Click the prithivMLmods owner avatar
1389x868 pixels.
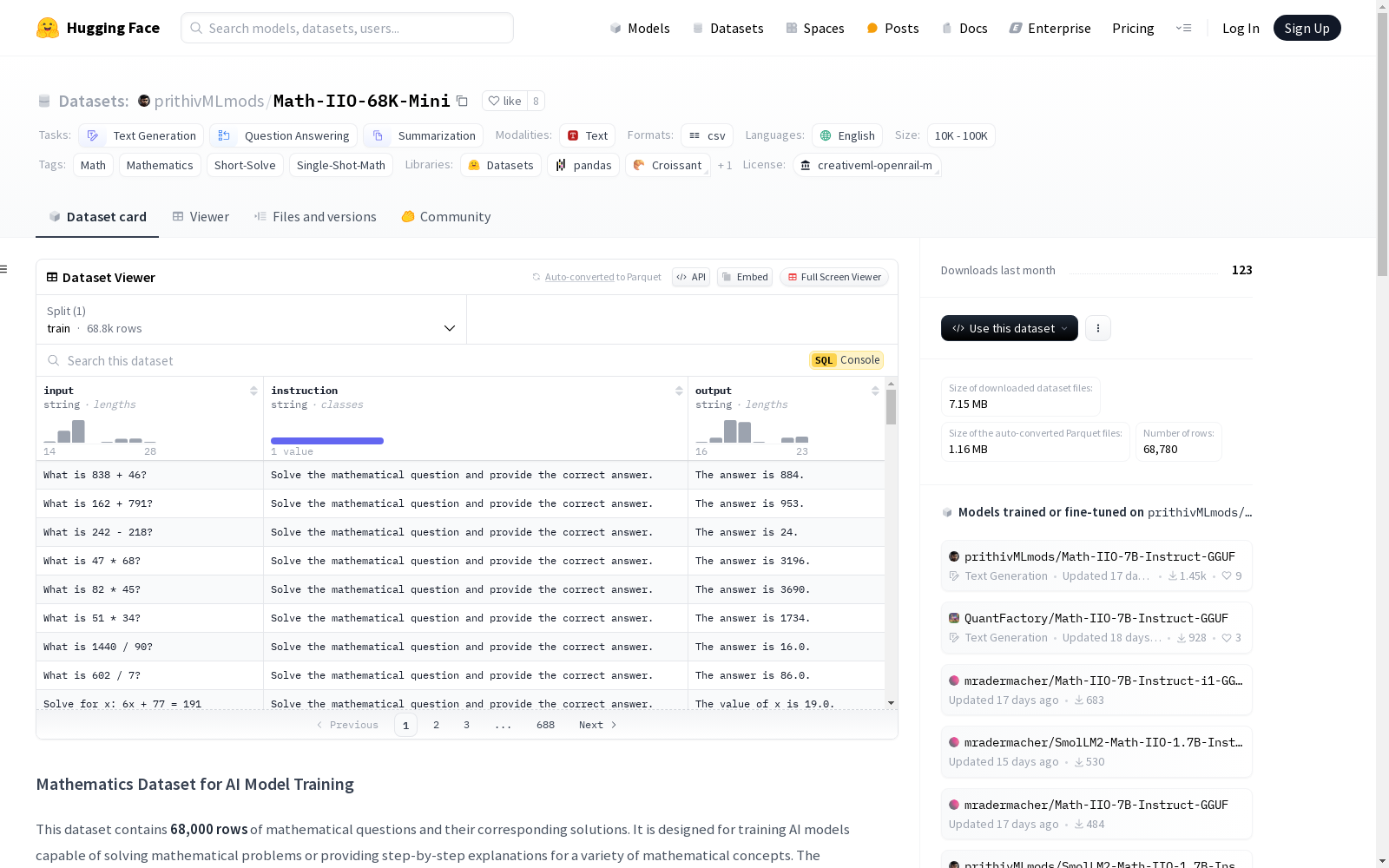pyautogui.click(x=144, y=101)
